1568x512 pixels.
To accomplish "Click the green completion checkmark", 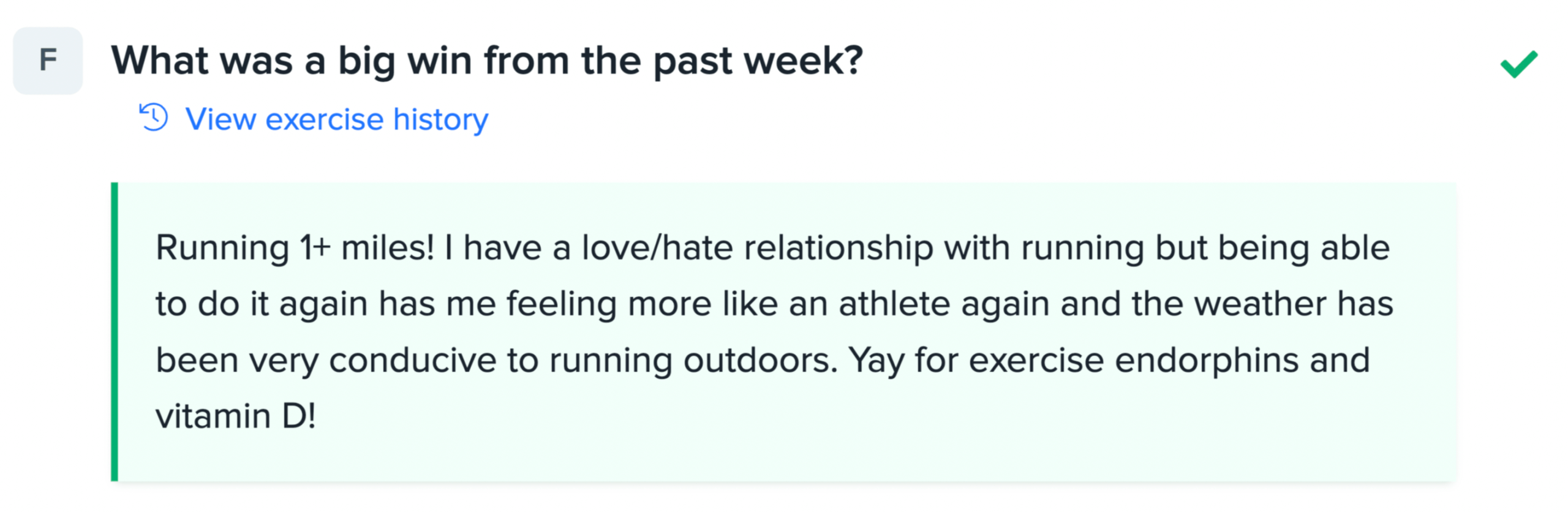I will click(x=1518, y=64).
